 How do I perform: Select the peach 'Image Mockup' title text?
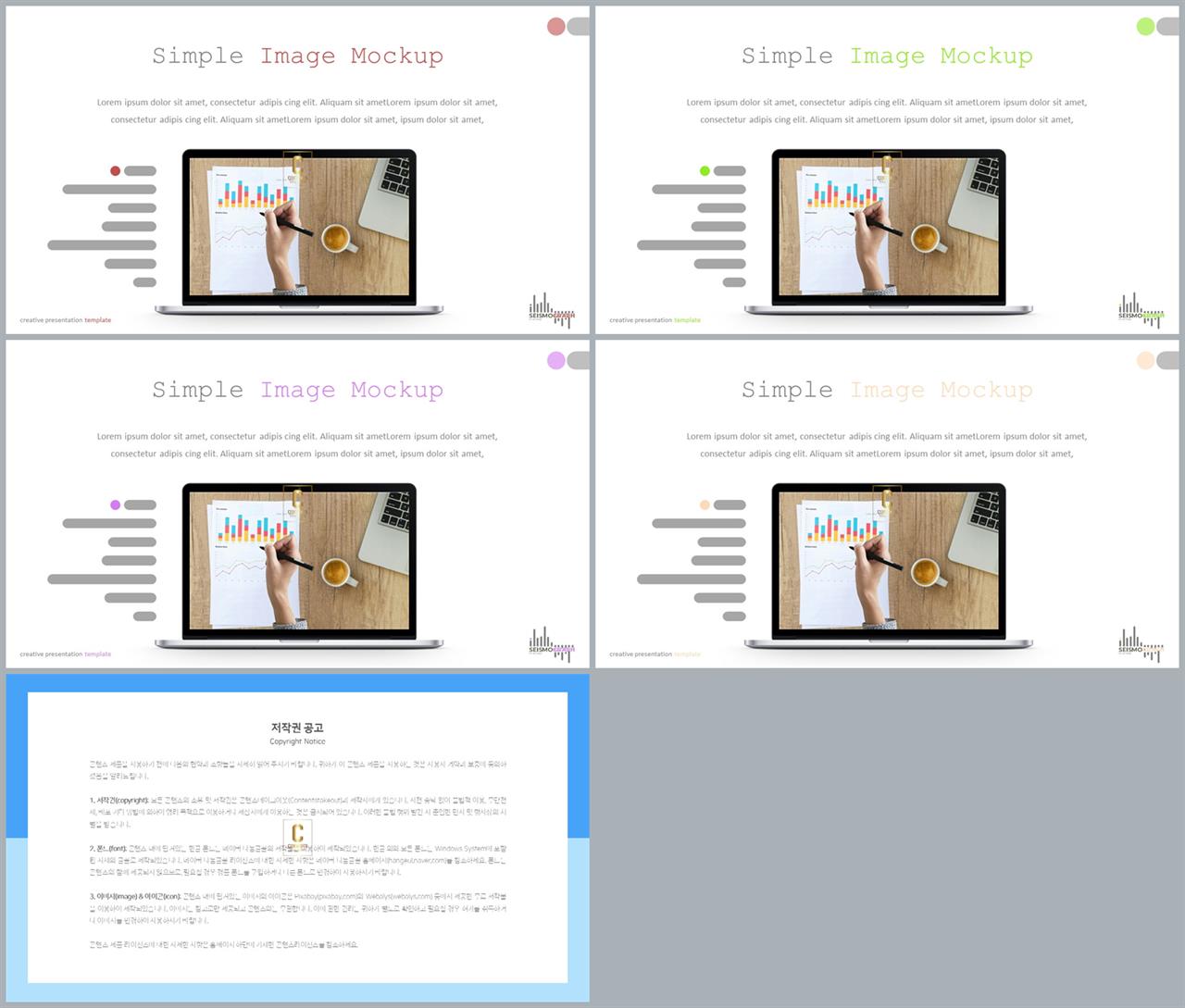[x=942, y=391]
